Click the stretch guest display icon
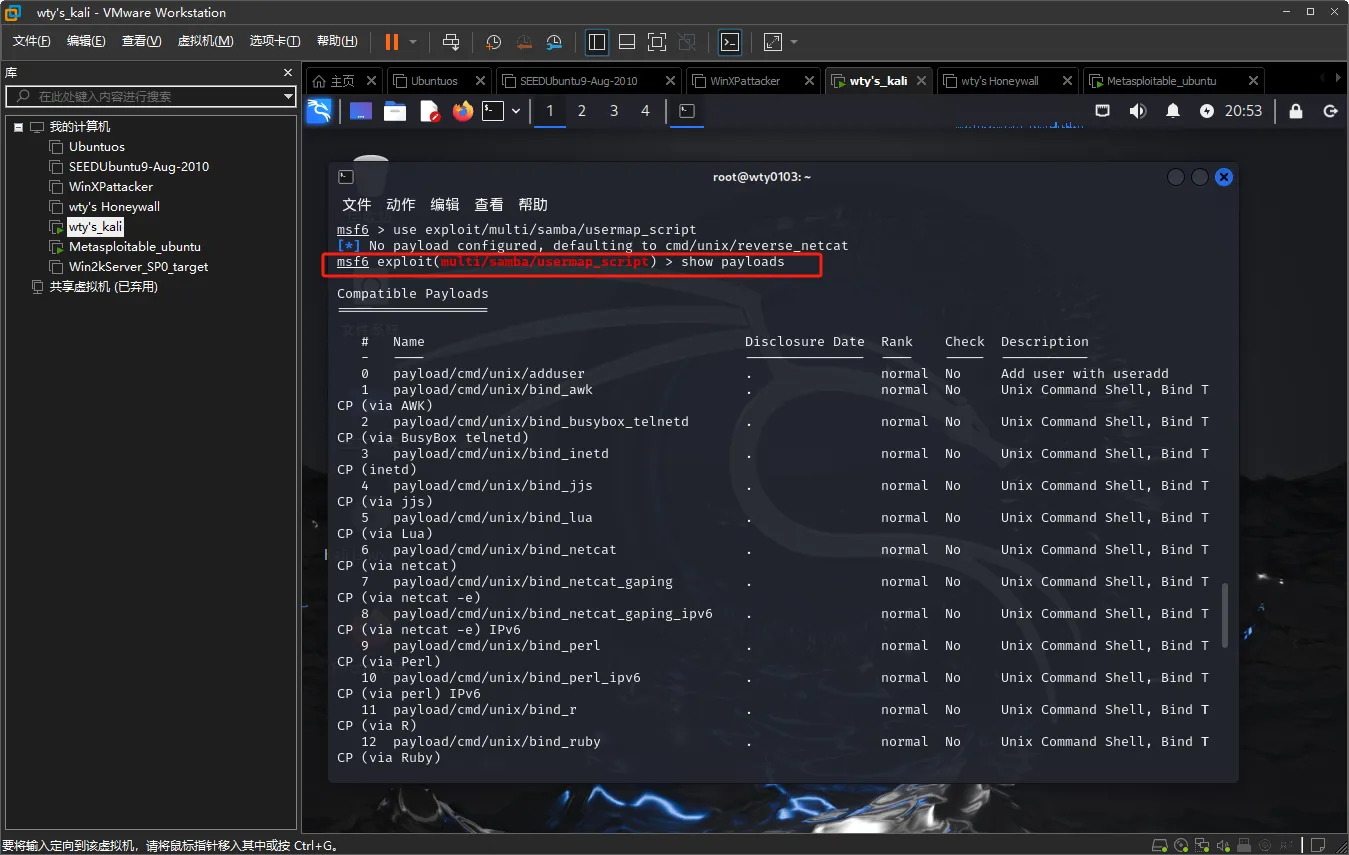 pyautogui.click(x=773, y=41)
